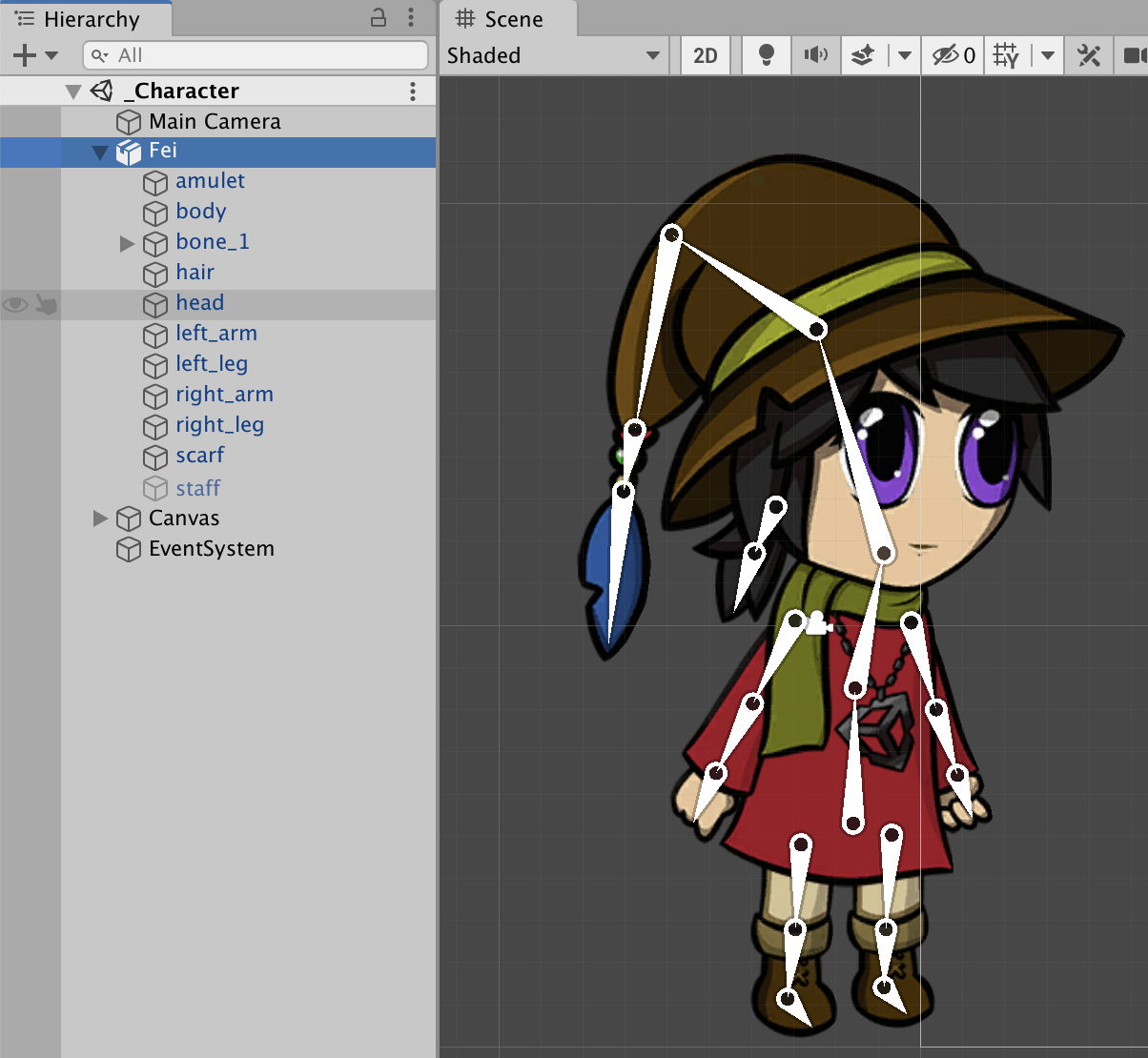Toggle the grid display icon in Scene view
Viewport: 1148px width, 1058px height.
pyautogui.click(x=1004, y=54)
